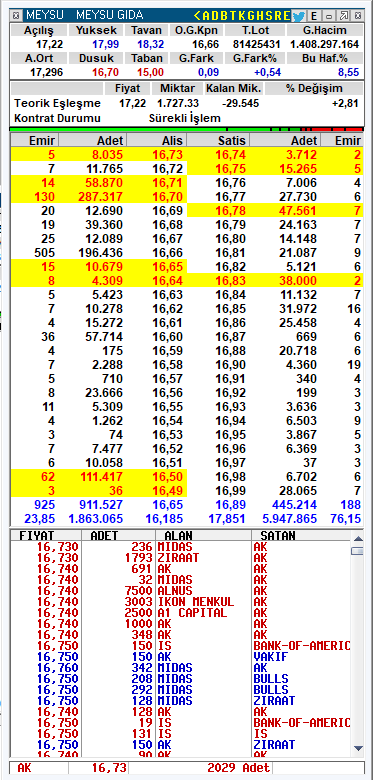
Task: Click the SATAN column header in trades
Action: (301, 536)
